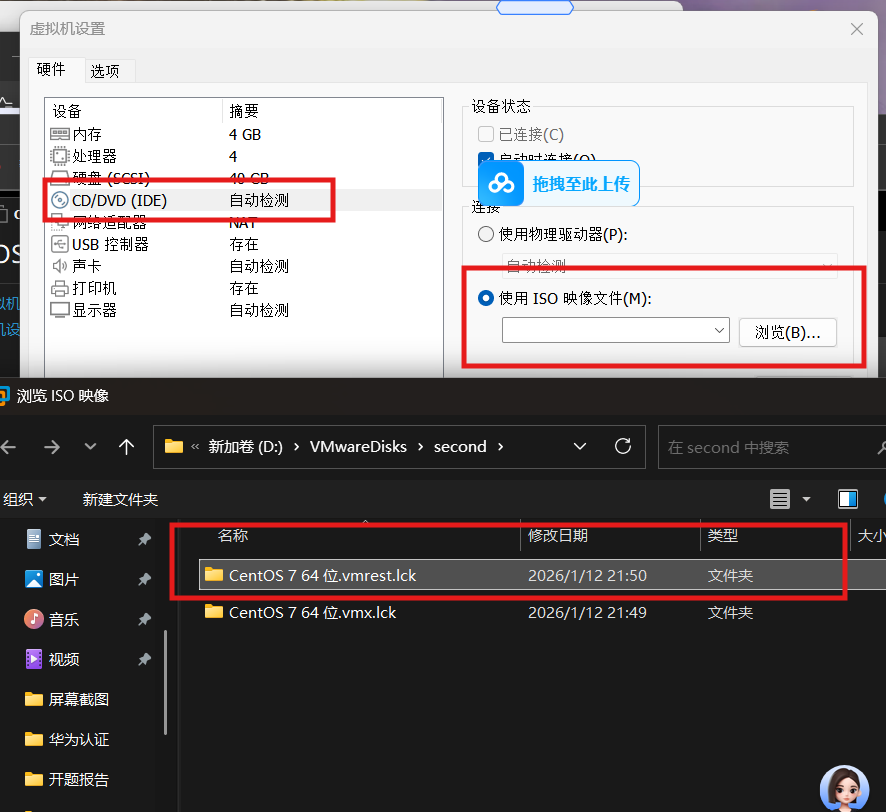Click the 4 GB memory summary
This screenshot has width=886, height=812.
tap(245, 134)
